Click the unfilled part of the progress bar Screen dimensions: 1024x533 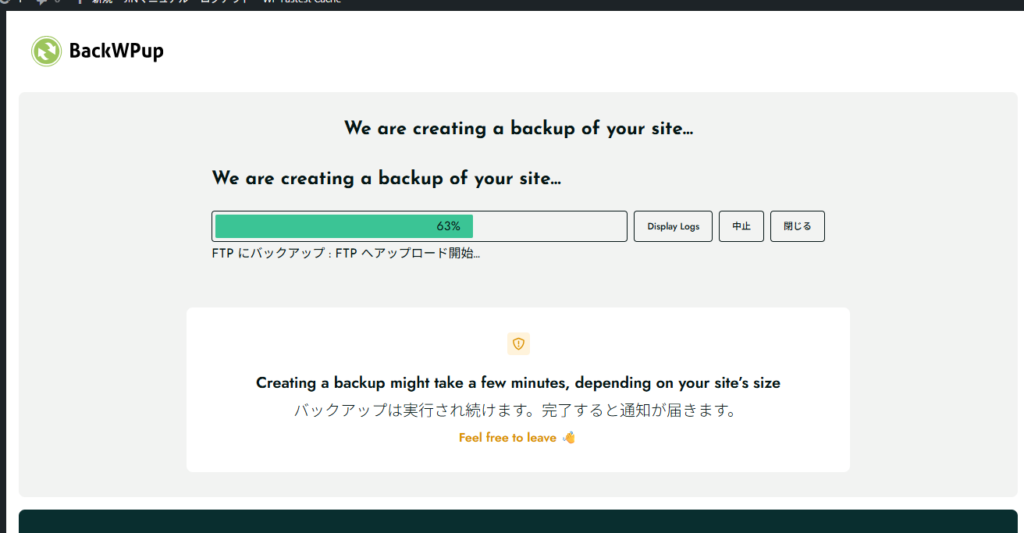[x=550, y=227]
